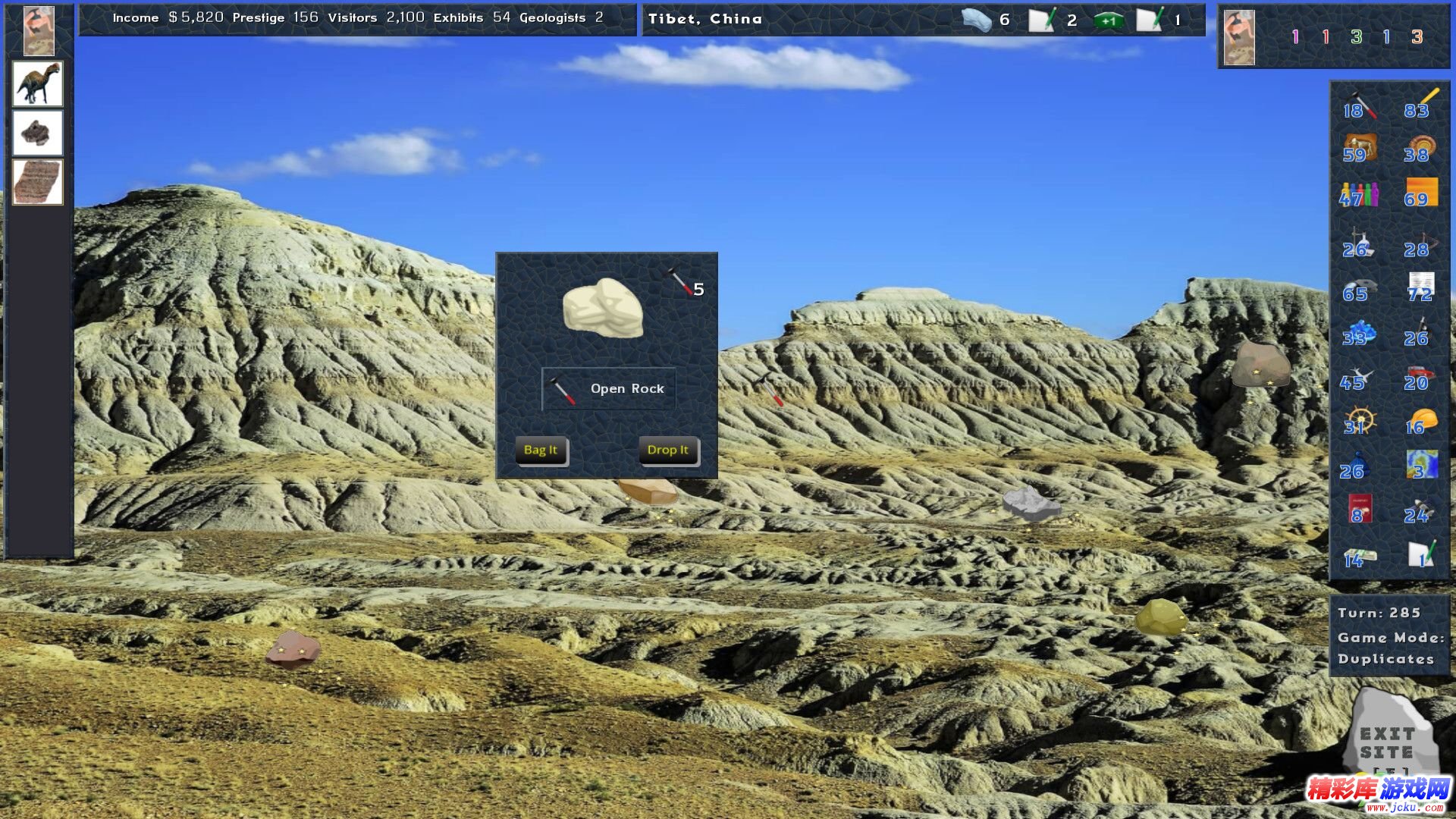
Task: Click the colored bottles icon showing 47
Action: tap(1359, 195)
